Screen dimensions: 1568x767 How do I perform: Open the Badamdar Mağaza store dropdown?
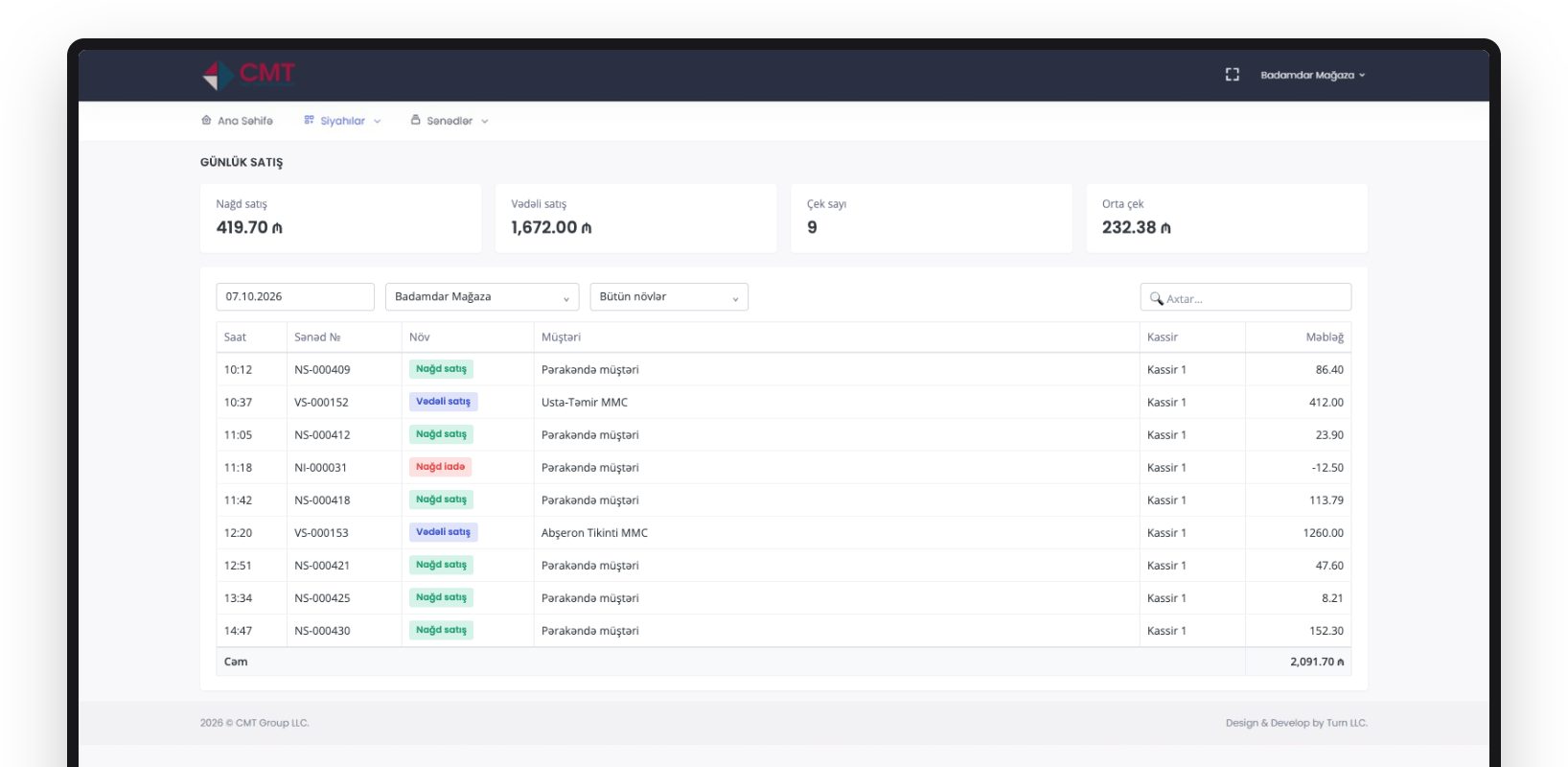tap(482, 296)
